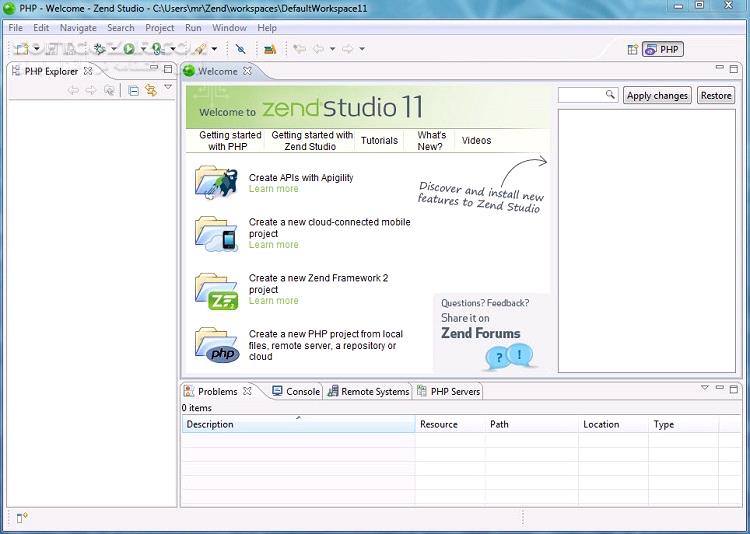Expand the External Tools dropdown arrow
This screenshot has height=534, width=750.
173,49
